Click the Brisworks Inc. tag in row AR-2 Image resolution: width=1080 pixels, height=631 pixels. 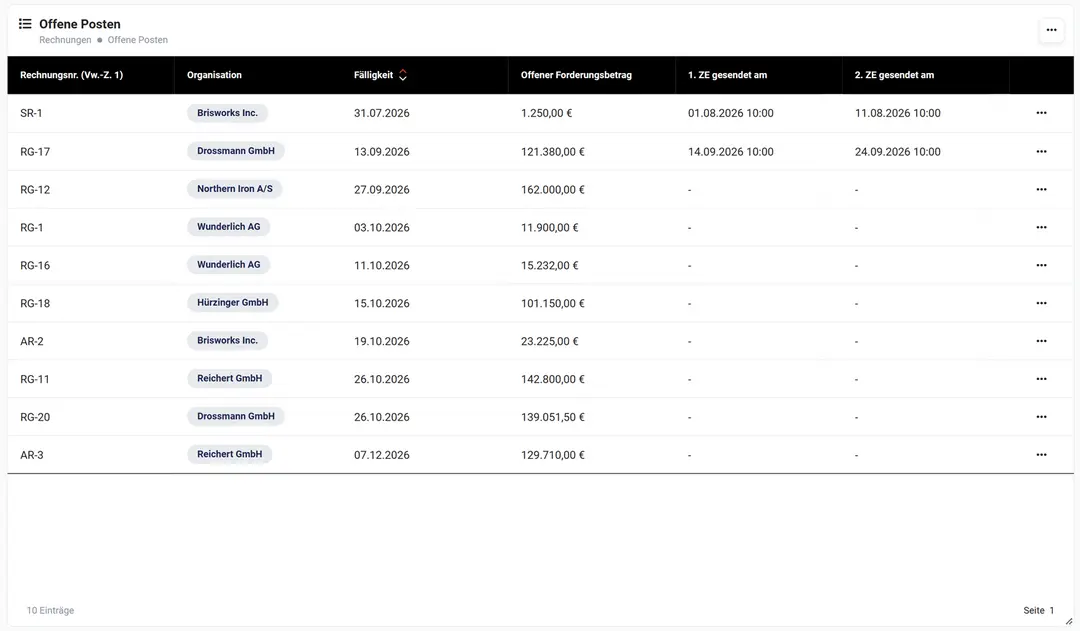point(227,340)
